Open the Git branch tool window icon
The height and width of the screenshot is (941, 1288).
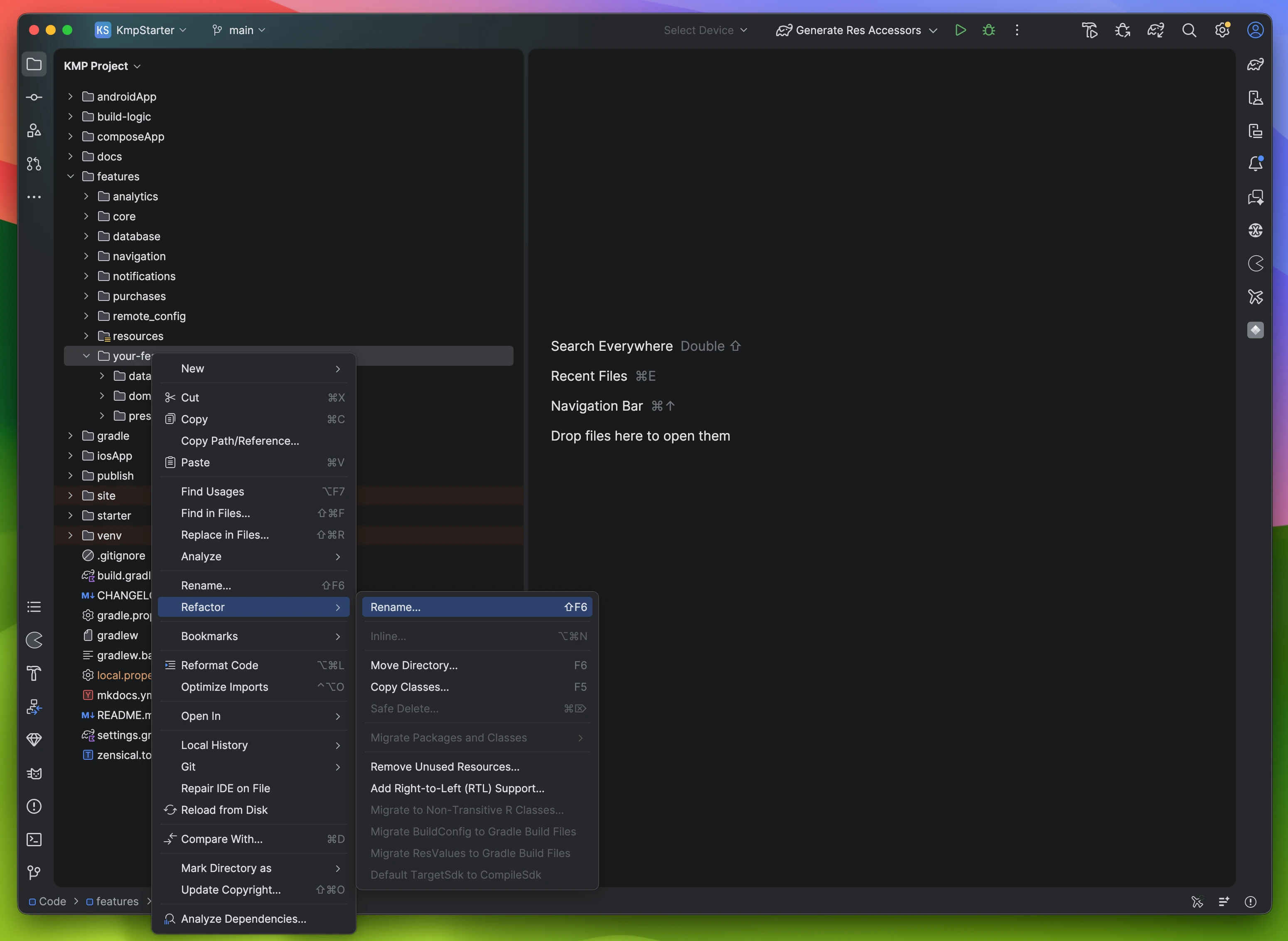34,873
